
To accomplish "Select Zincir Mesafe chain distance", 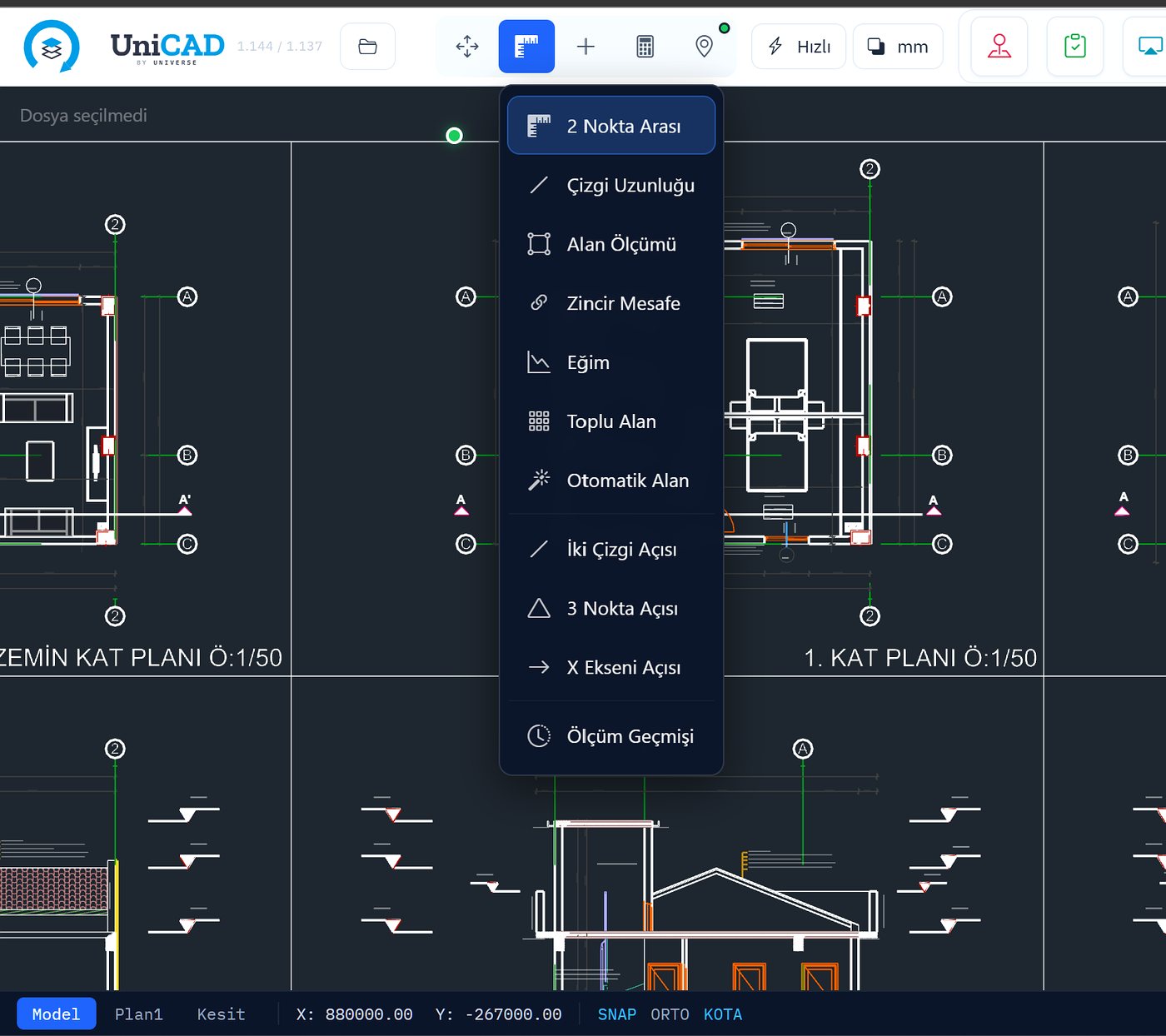I will tap(611, 303).
